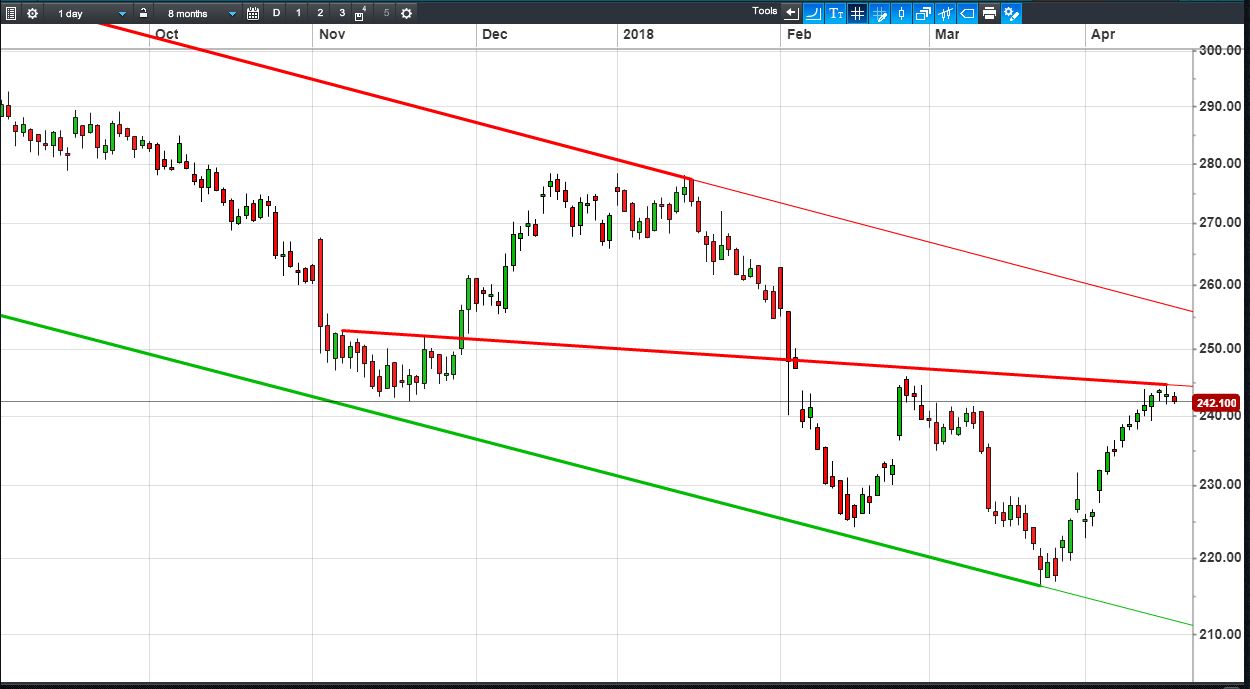1250x689 pixels.
Task: Toggle the price label tag icon
Action: coord(967,13)
